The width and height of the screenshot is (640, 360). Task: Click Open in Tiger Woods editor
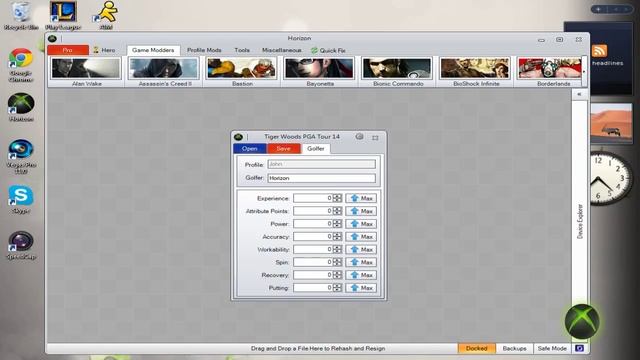coord(249,149)
